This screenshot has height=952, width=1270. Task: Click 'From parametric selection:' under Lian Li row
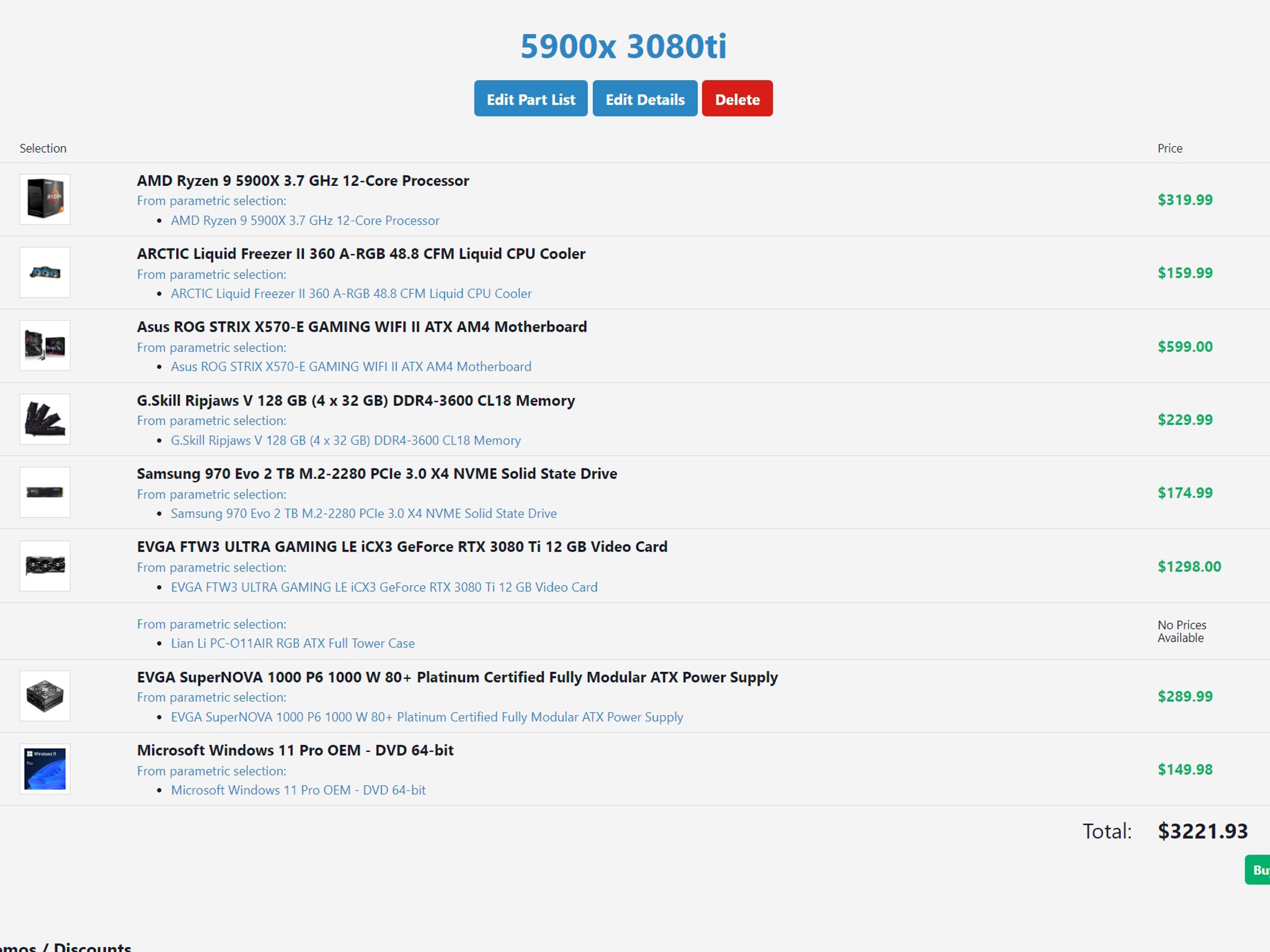tap(211, 624)
